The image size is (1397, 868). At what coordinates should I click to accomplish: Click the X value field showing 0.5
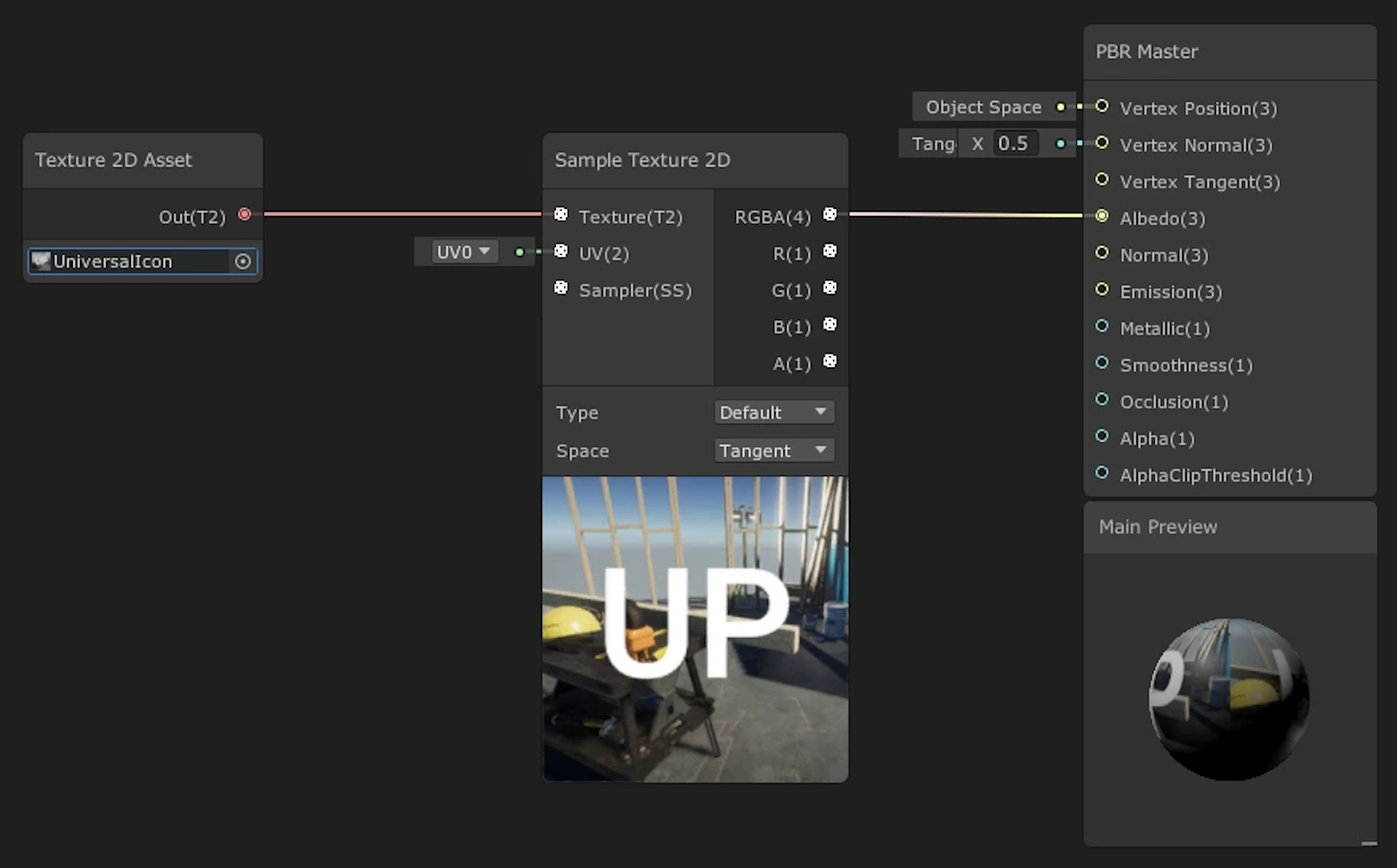1014,143
